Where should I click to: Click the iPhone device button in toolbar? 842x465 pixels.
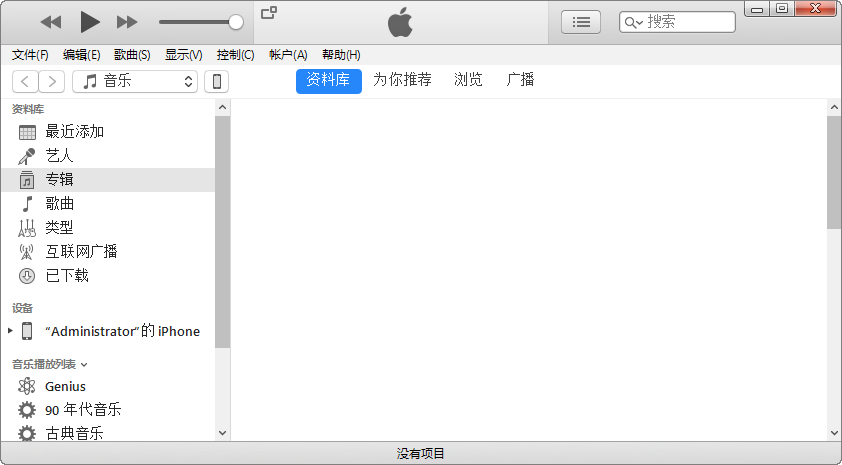[216, 81]
